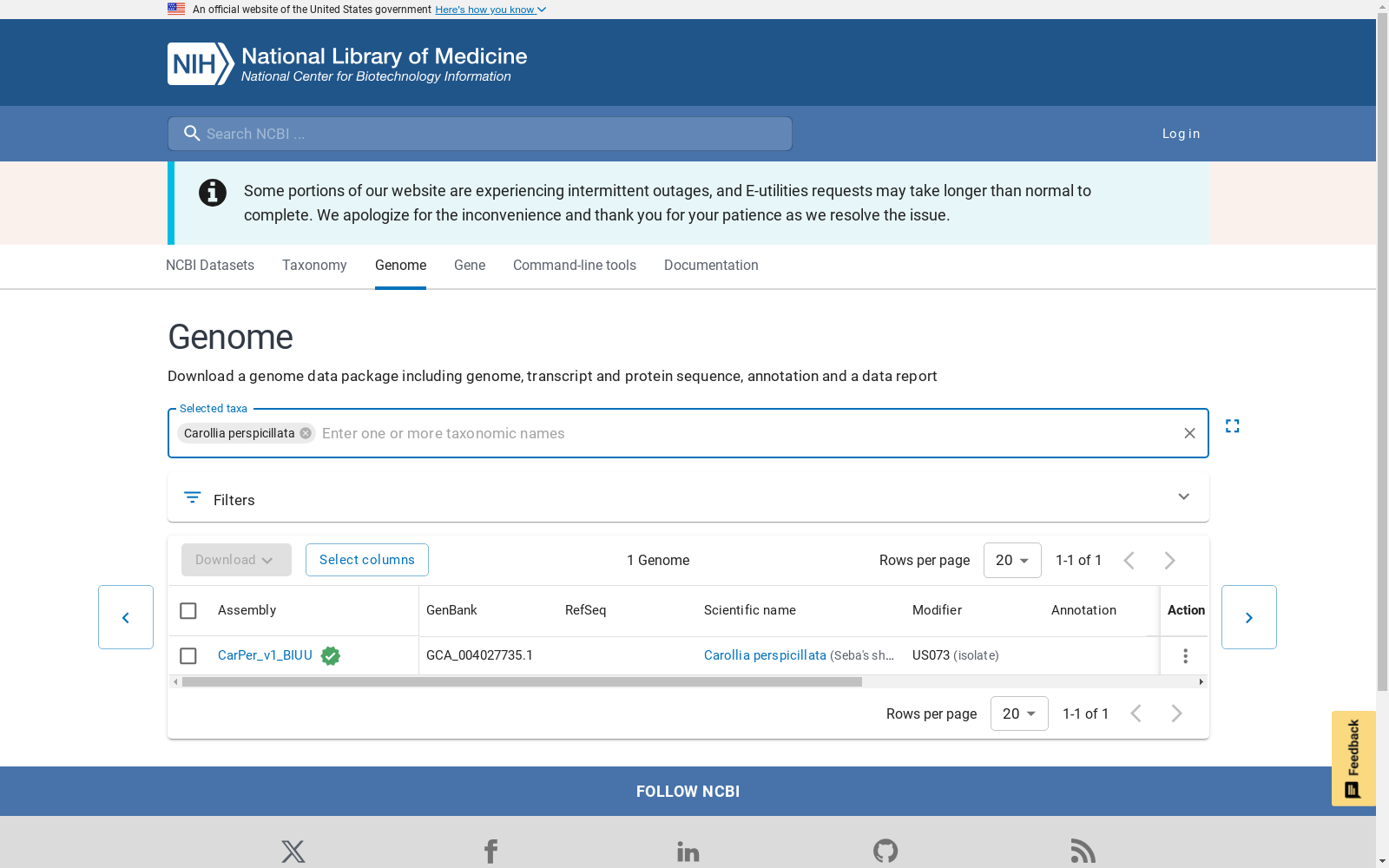The height and width of the screenshot is (868, 1389).
Task: Open the Command-line tools tab
Action: click(x=575, y=266)
